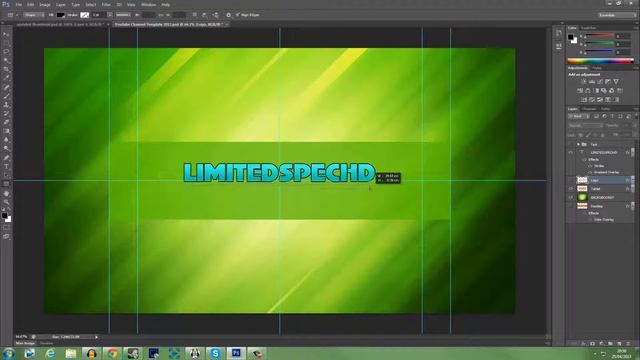
Task: Add an Invert adjustment
Action: pos(584,100)
